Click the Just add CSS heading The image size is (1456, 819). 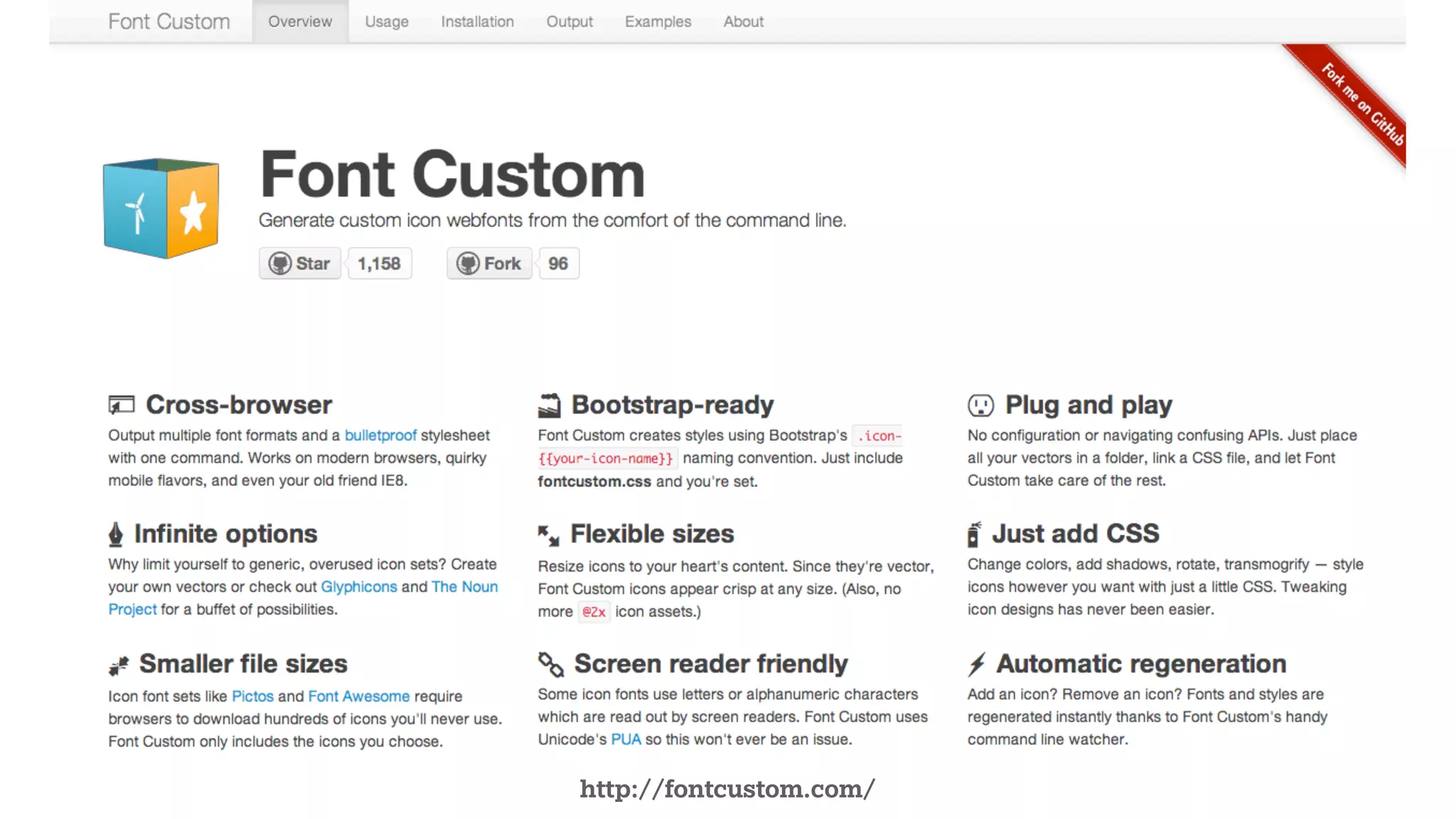coord(1076,534)
